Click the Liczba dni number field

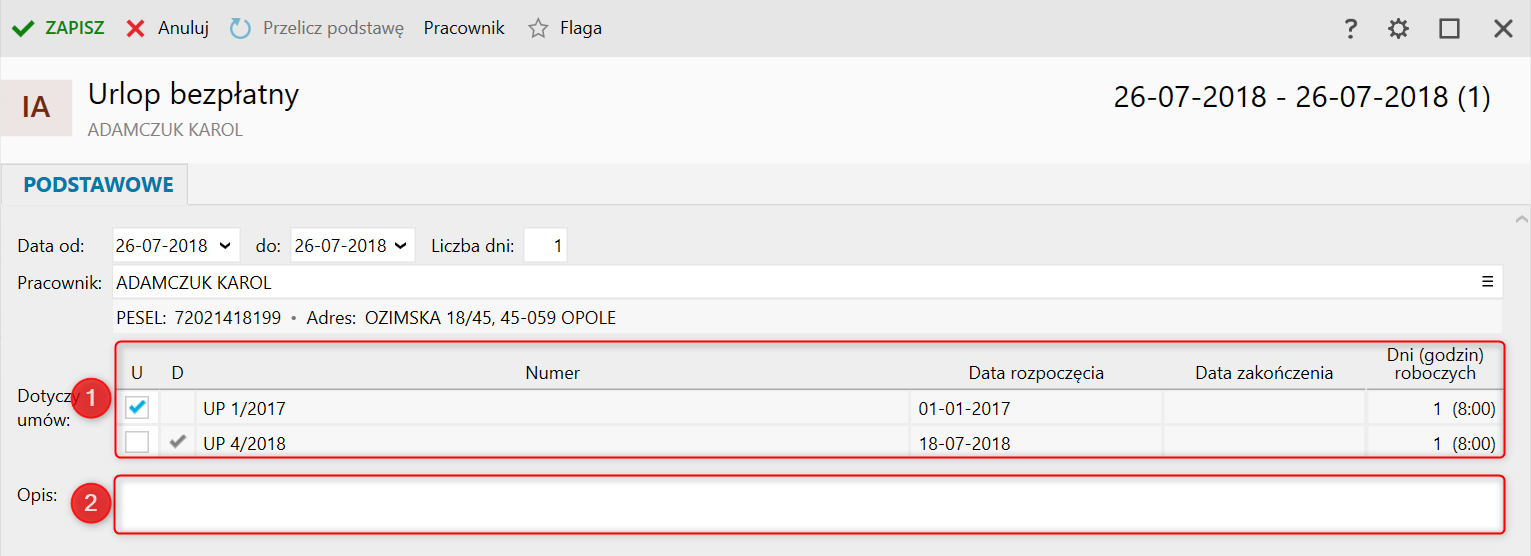click(545, 245)
